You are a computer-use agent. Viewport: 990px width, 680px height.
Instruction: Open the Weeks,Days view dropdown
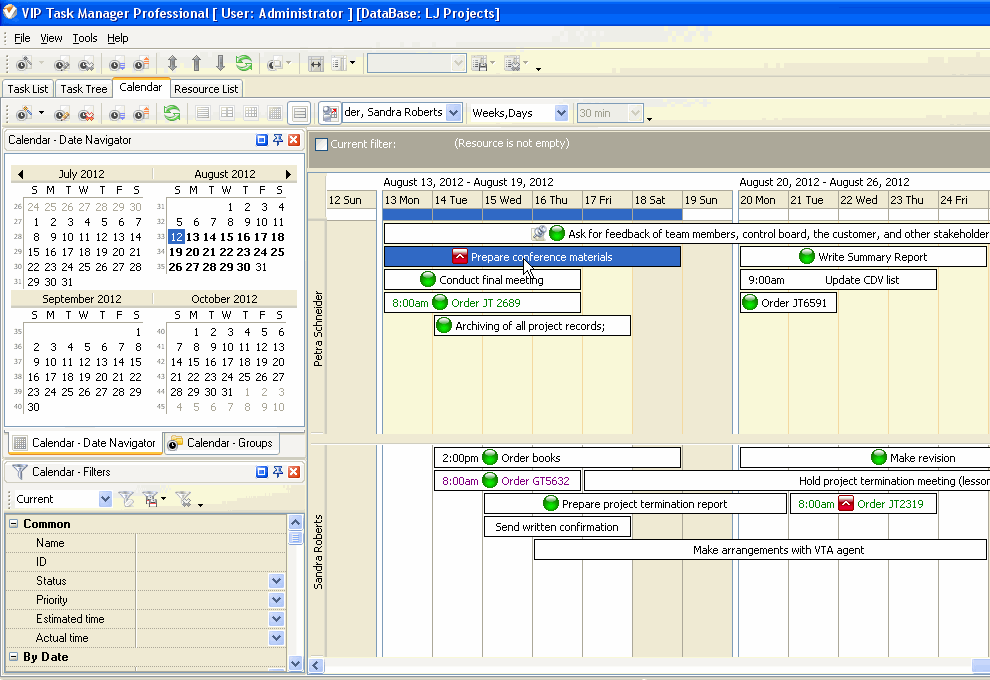click(x=560, y=113)
